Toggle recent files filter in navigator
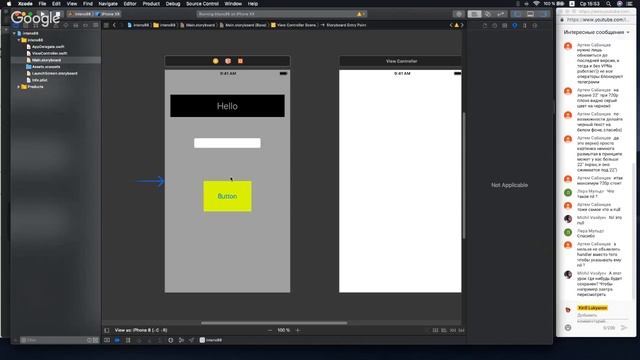Image resolution: width=640 pixels, height=360 pixels. pos(89,340)
